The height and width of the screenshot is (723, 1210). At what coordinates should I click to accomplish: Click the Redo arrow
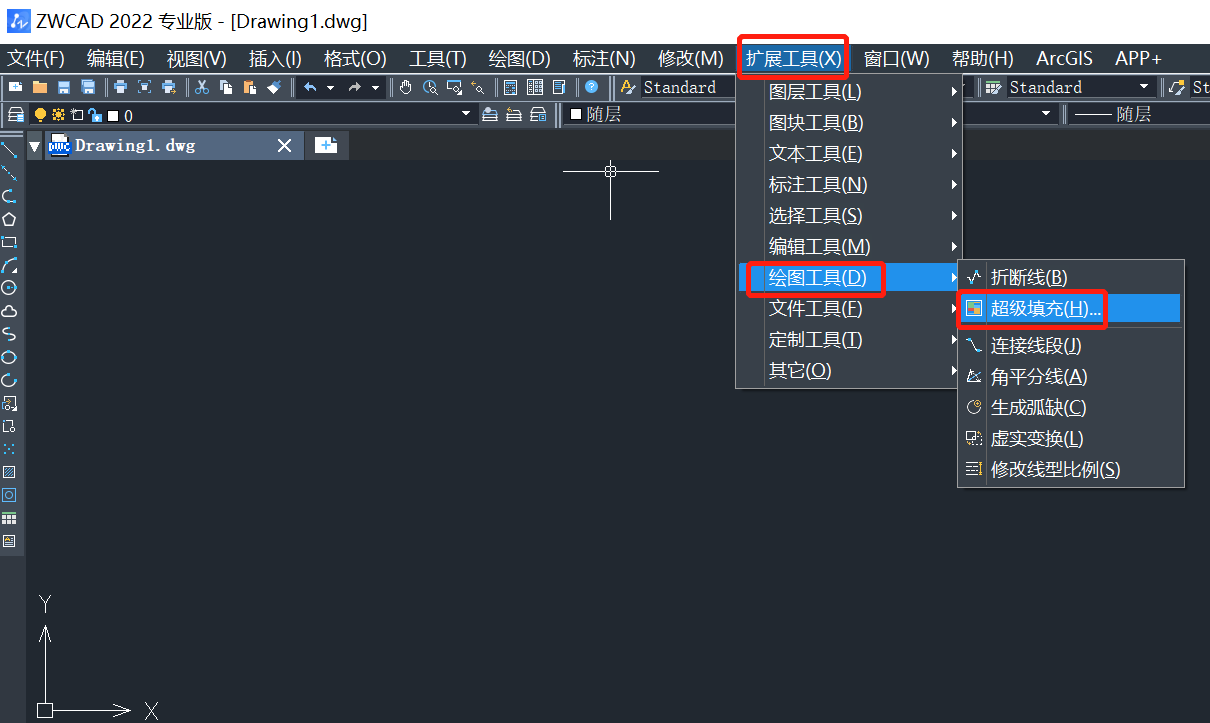coord(355,87)
